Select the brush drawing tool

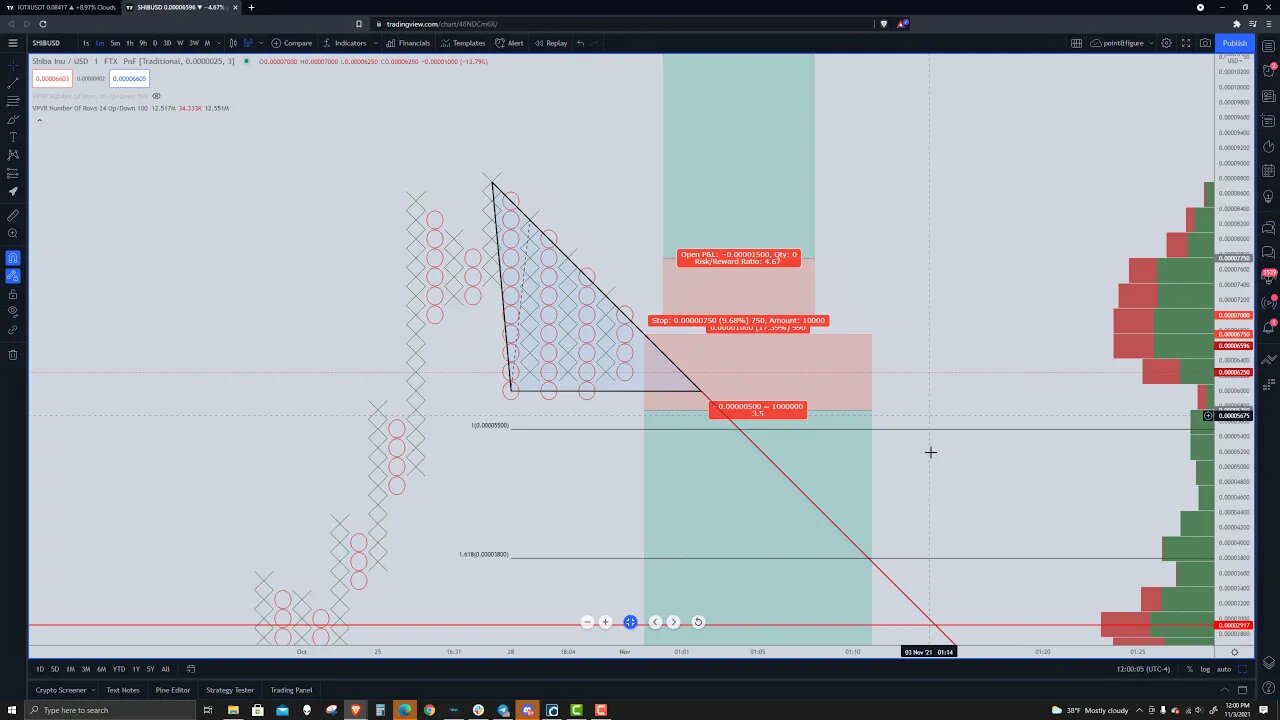[13, 119]
